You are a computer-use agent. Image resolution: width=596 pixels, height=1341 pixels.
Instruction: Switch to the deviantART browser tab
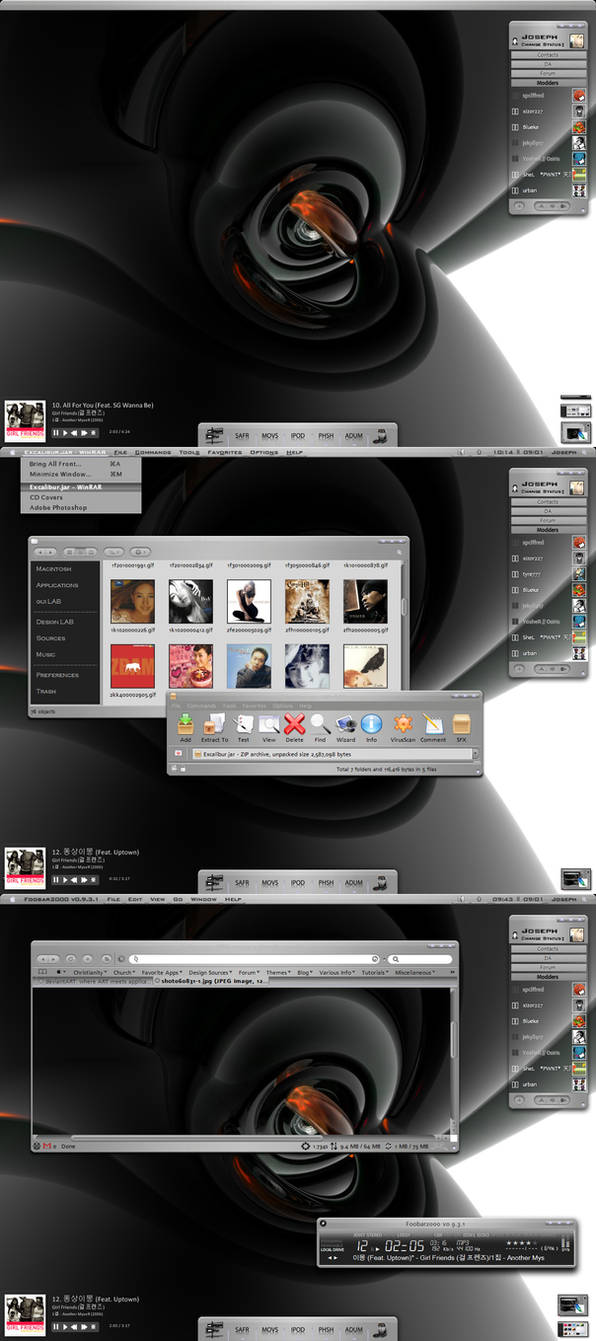pos(92,982)
